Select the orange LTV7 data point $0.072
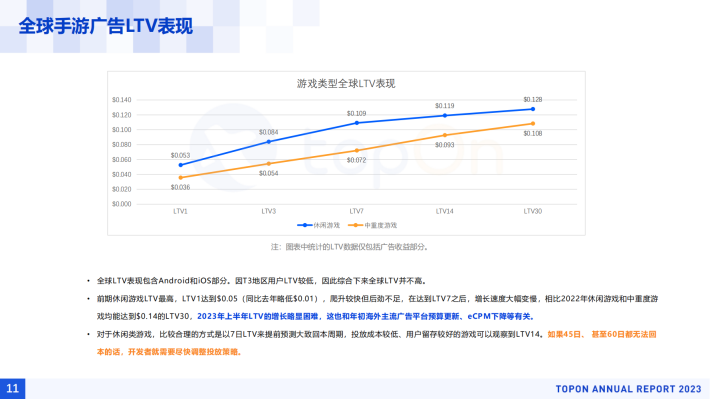The image size is (710, 399). tap(357, 150)
